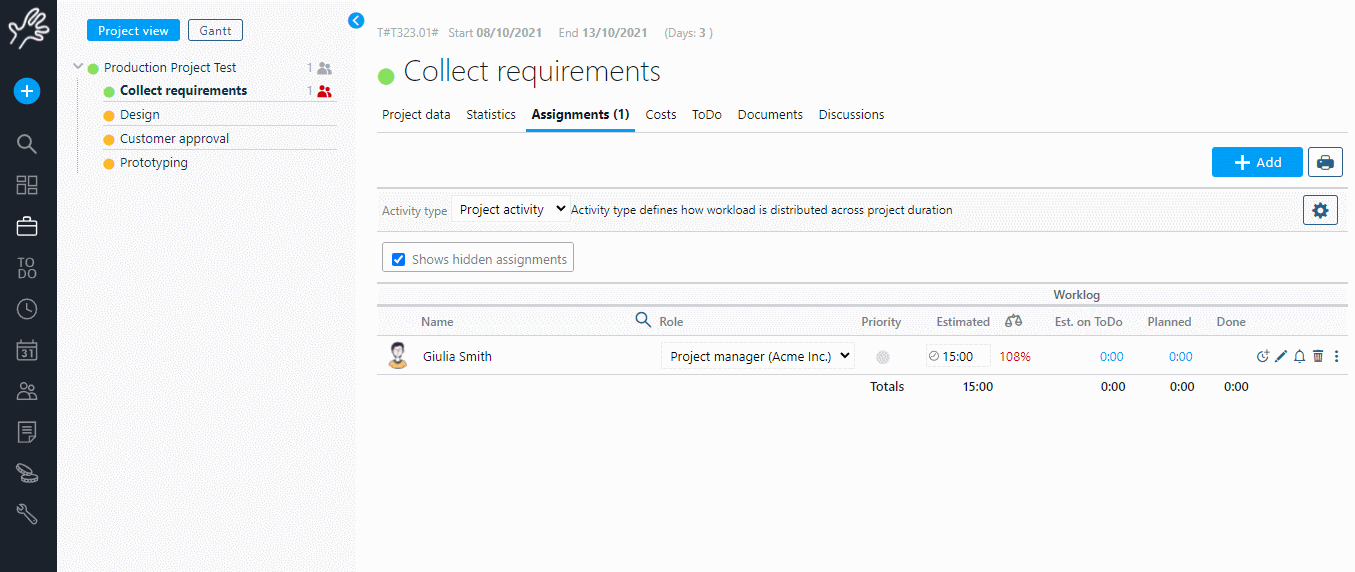Open the projects briefcase icon in sidebar
Image resolution: width=1355 pixels, height=572 pixels.
coord(27,227)
